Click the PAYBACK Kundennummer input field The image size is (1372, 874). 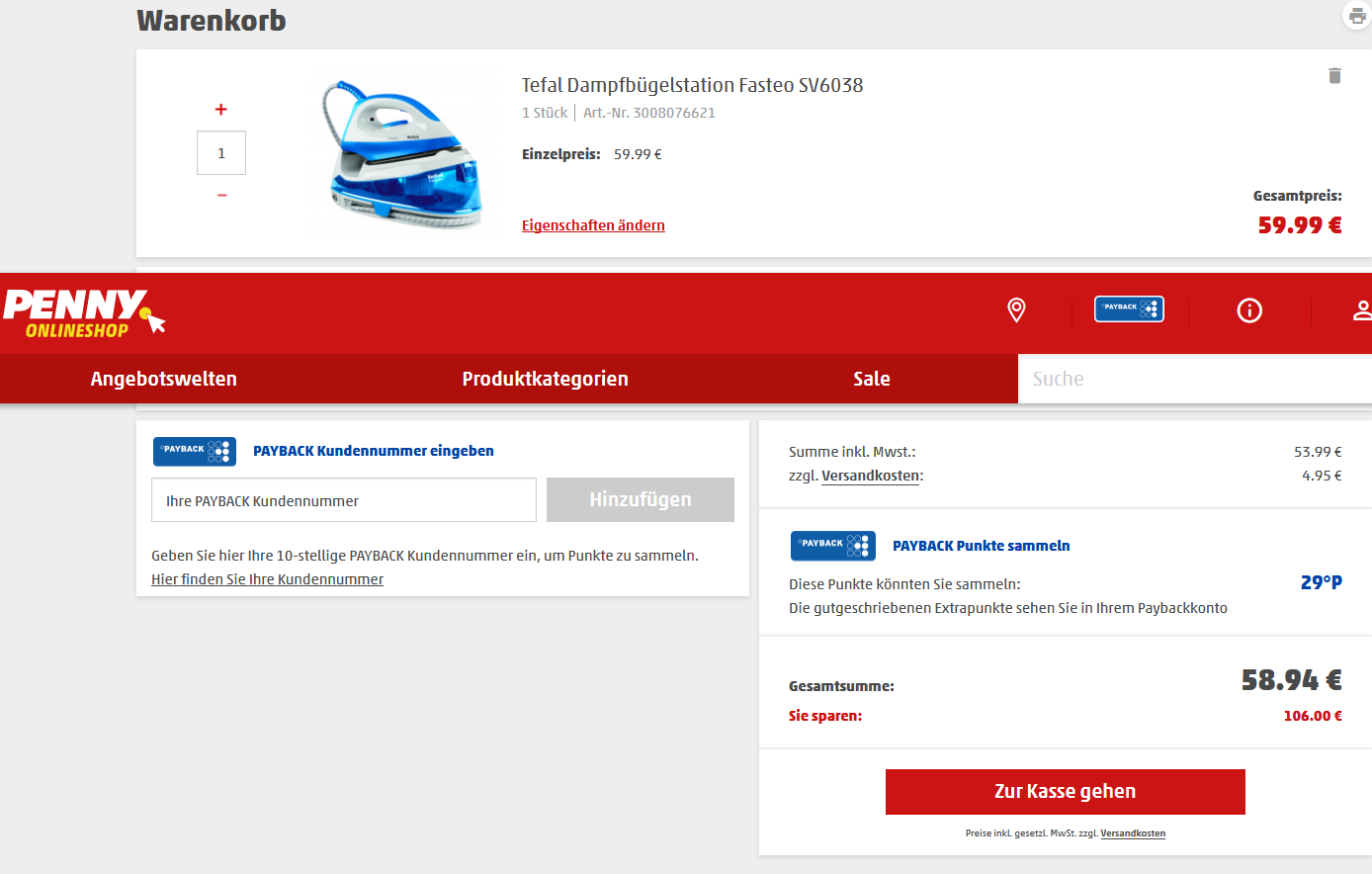tap(343, 500)
